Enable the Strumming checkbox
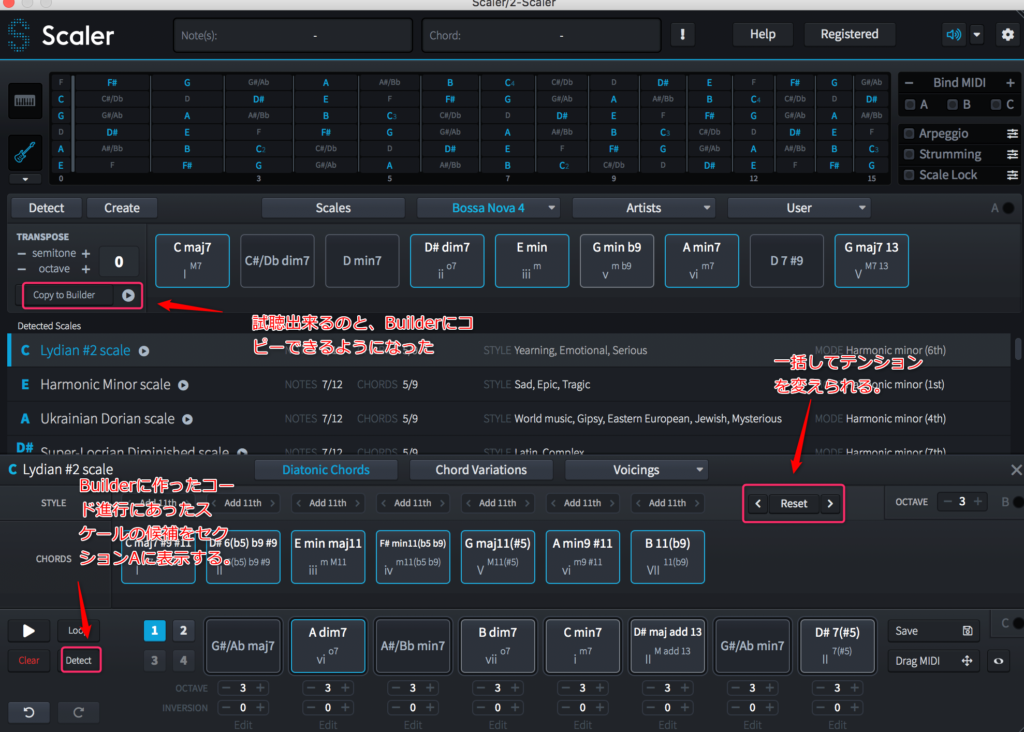Image resolution: width=1024 pixels, height=732 pixels. (x=908, y=155)
